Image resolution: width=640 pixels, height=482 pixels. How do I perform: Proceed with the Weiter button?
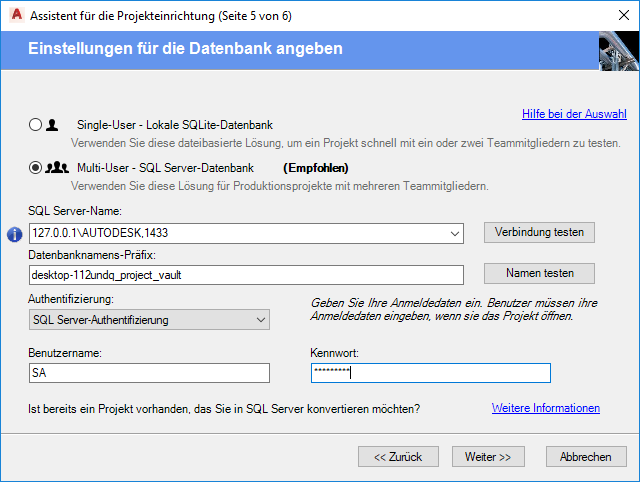(488, 456)
